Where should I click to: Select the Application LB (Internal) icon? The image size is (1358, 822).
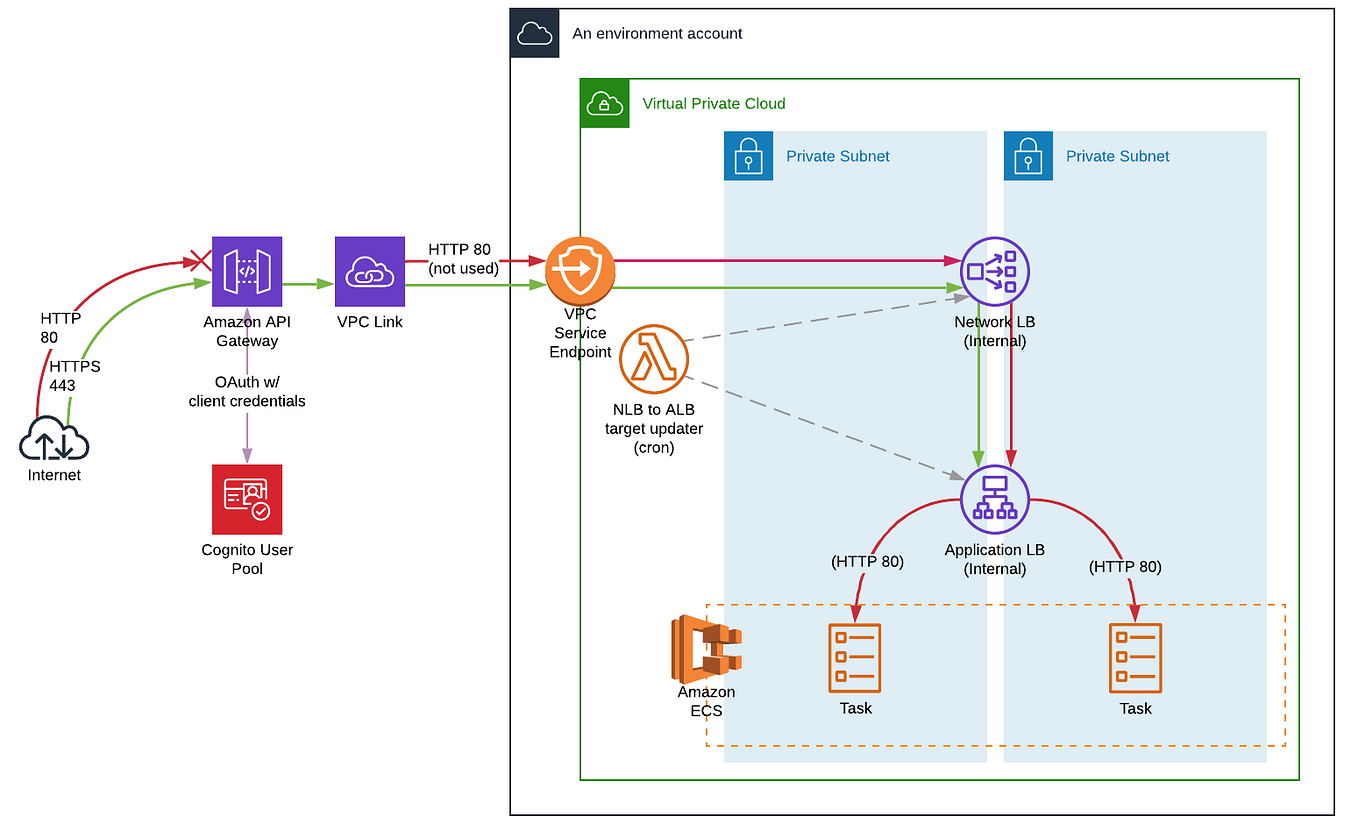(x=994, y=499)
